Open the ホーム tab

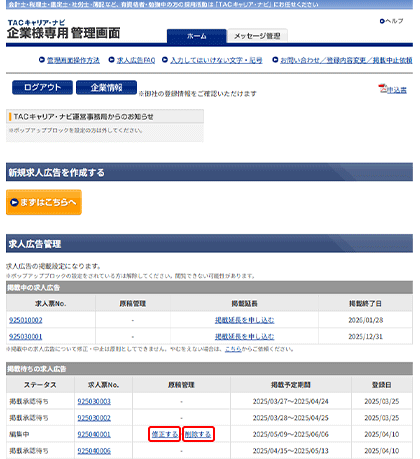pyautogui.click(x=197, y=36)
